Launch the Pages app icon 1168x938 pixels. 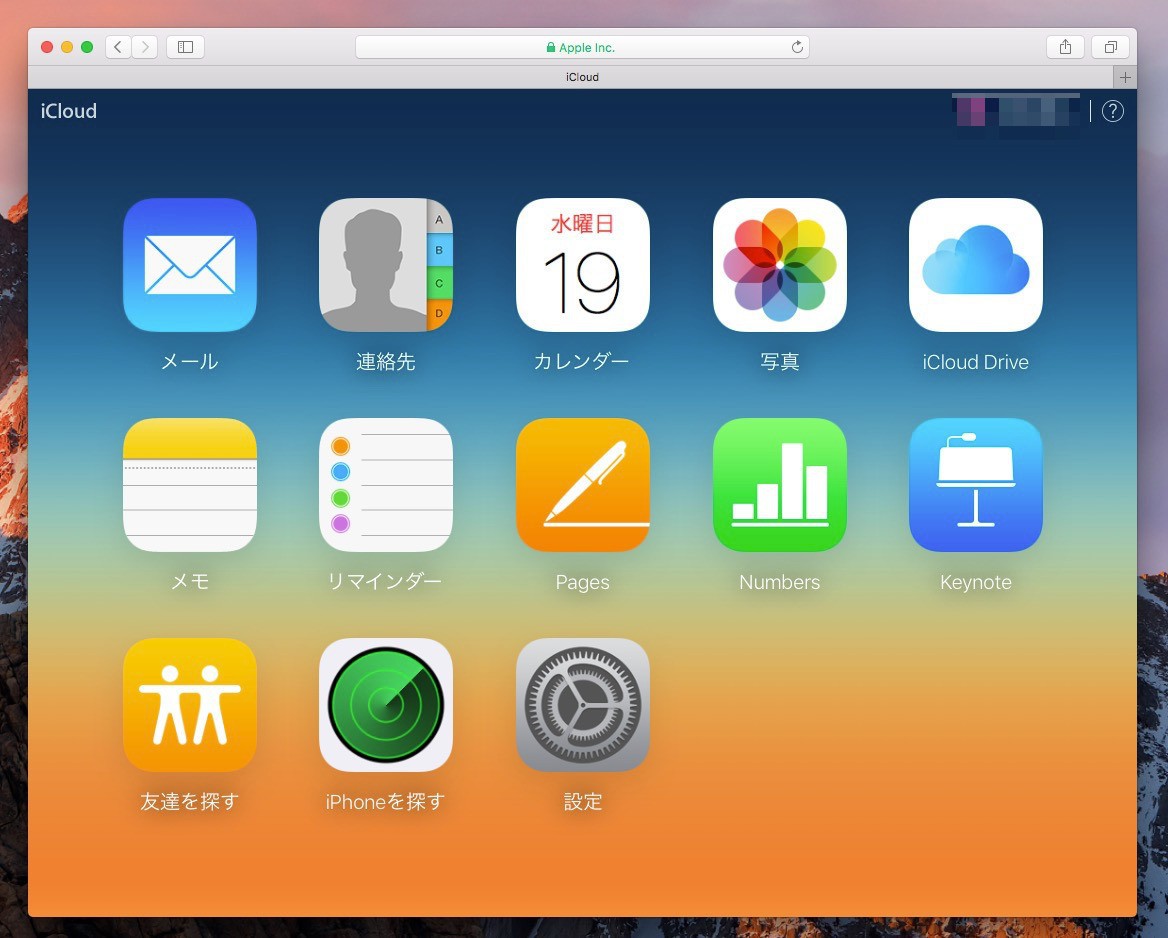tap(583, 485)
